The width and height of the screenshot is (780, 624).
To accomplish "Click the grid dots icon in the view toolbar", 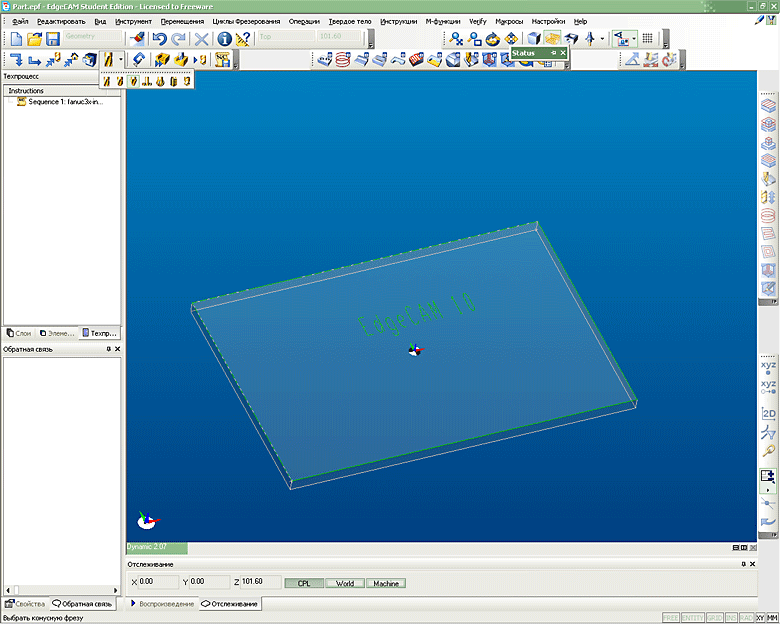I will (x=647, y=38).
